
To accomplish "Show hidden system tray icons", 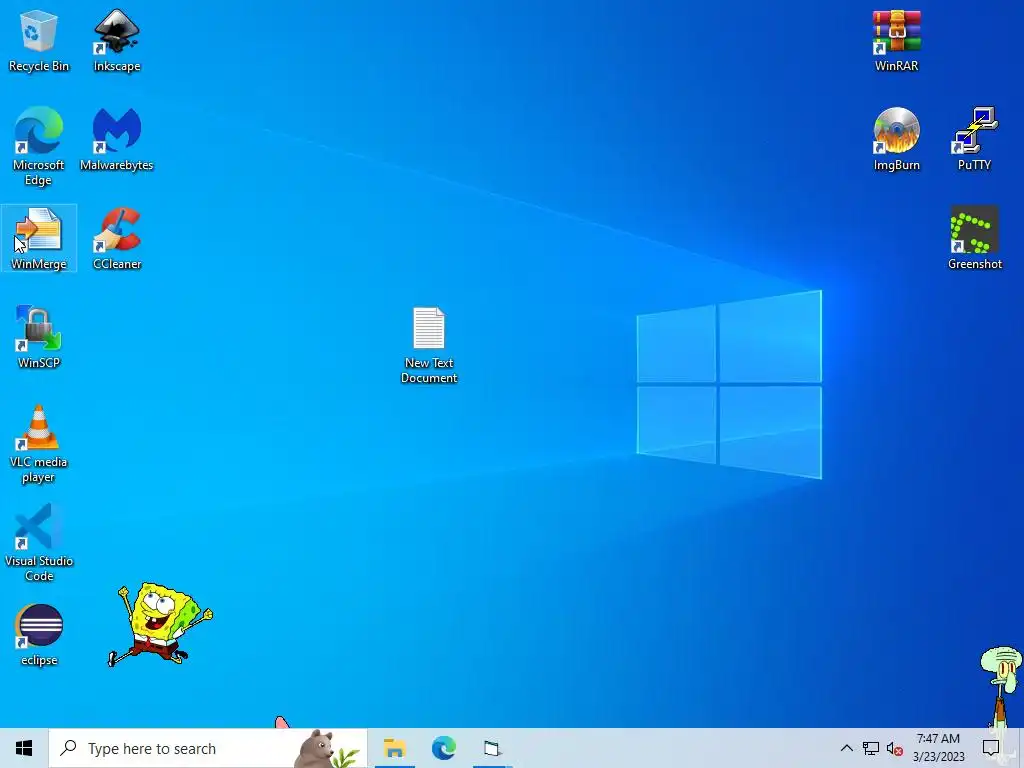I will point(846,748).
